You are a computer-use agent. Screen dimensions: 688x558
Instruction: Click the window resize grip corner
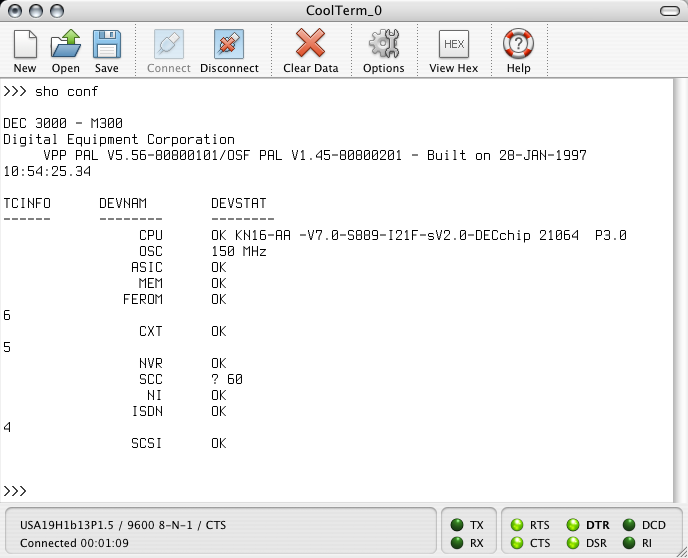[x=681, y=552]
